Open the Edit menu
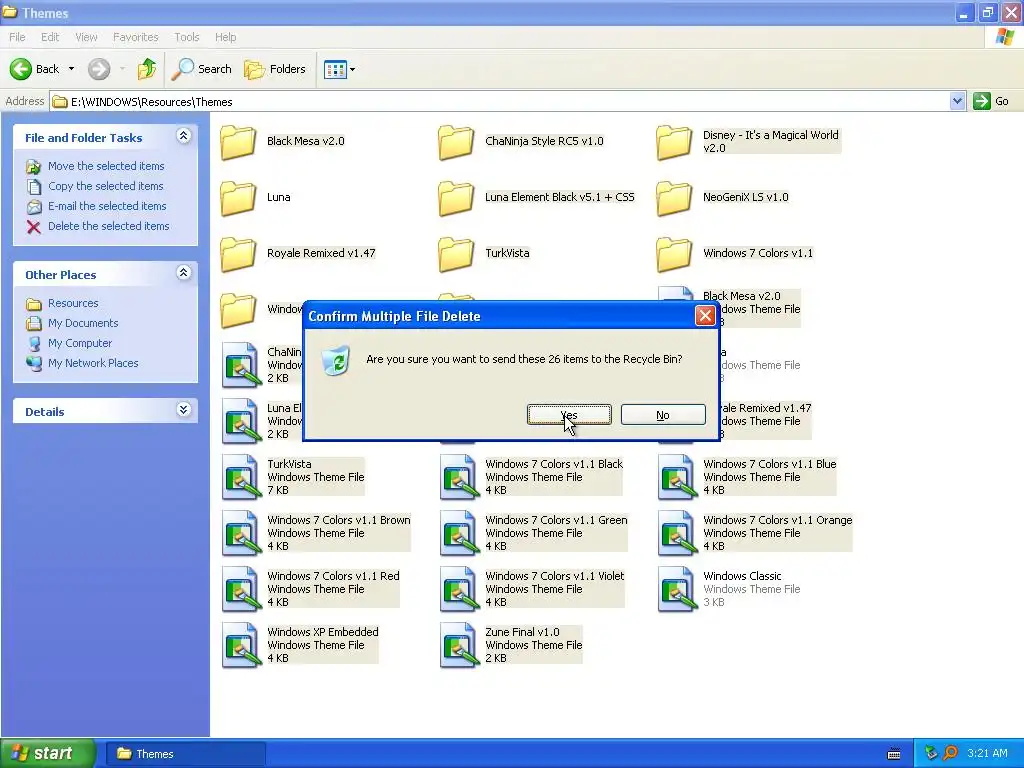 point(50,37)
